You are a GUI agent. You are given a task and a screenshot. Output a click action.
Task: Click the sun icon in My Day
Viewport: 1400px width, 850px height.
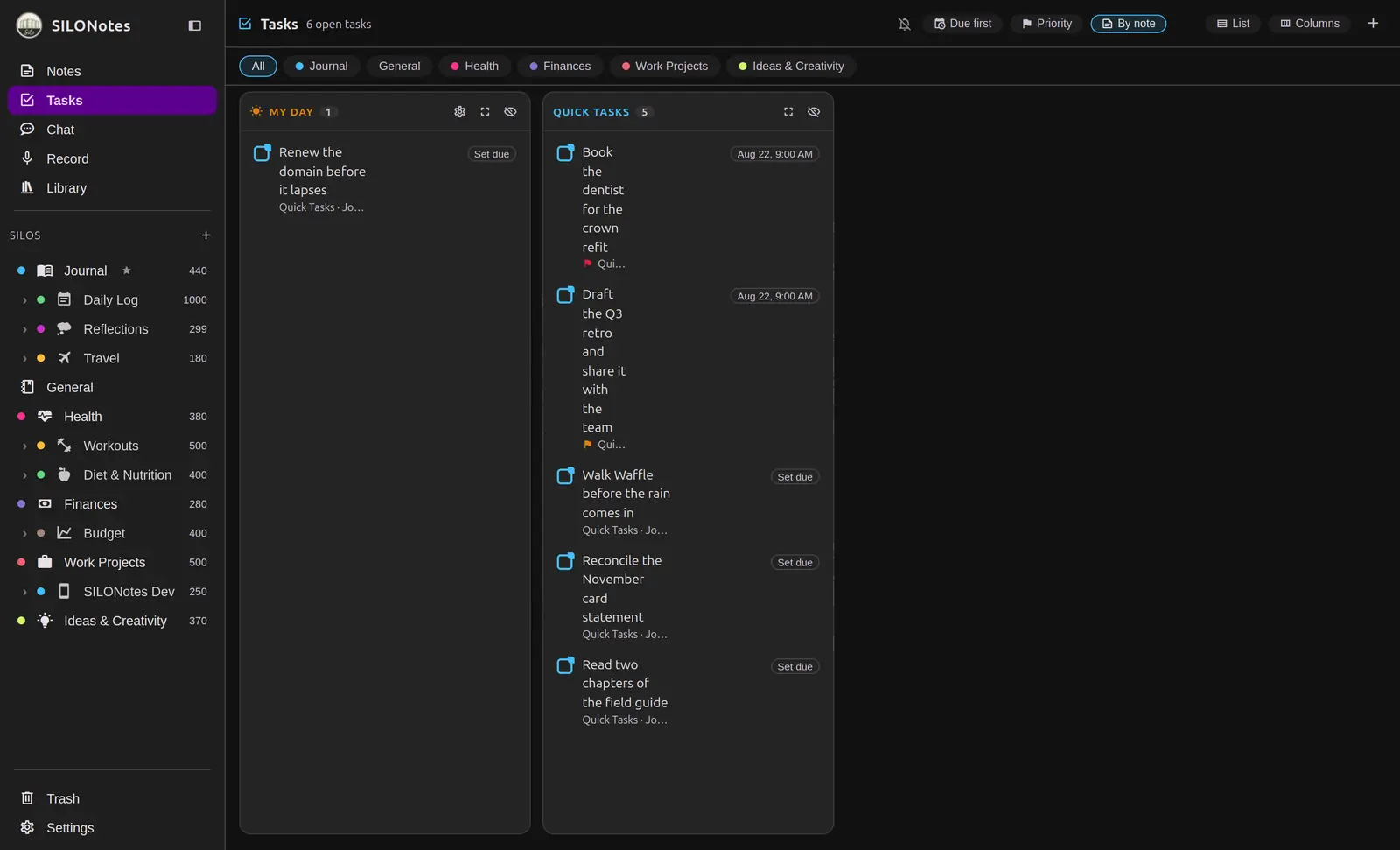point(256,111)
